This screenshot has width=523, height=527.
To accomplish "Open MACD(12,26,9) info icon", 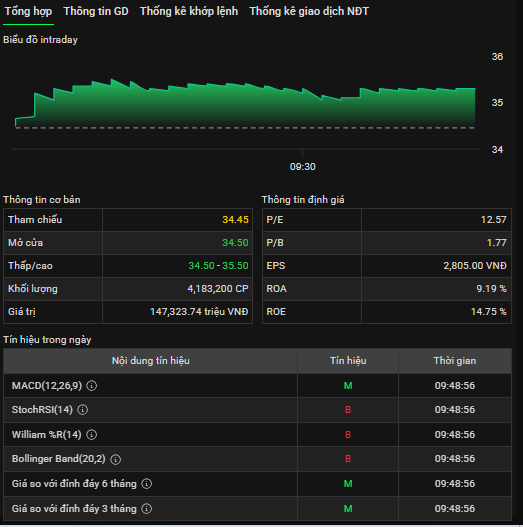I will click(92, 386).
